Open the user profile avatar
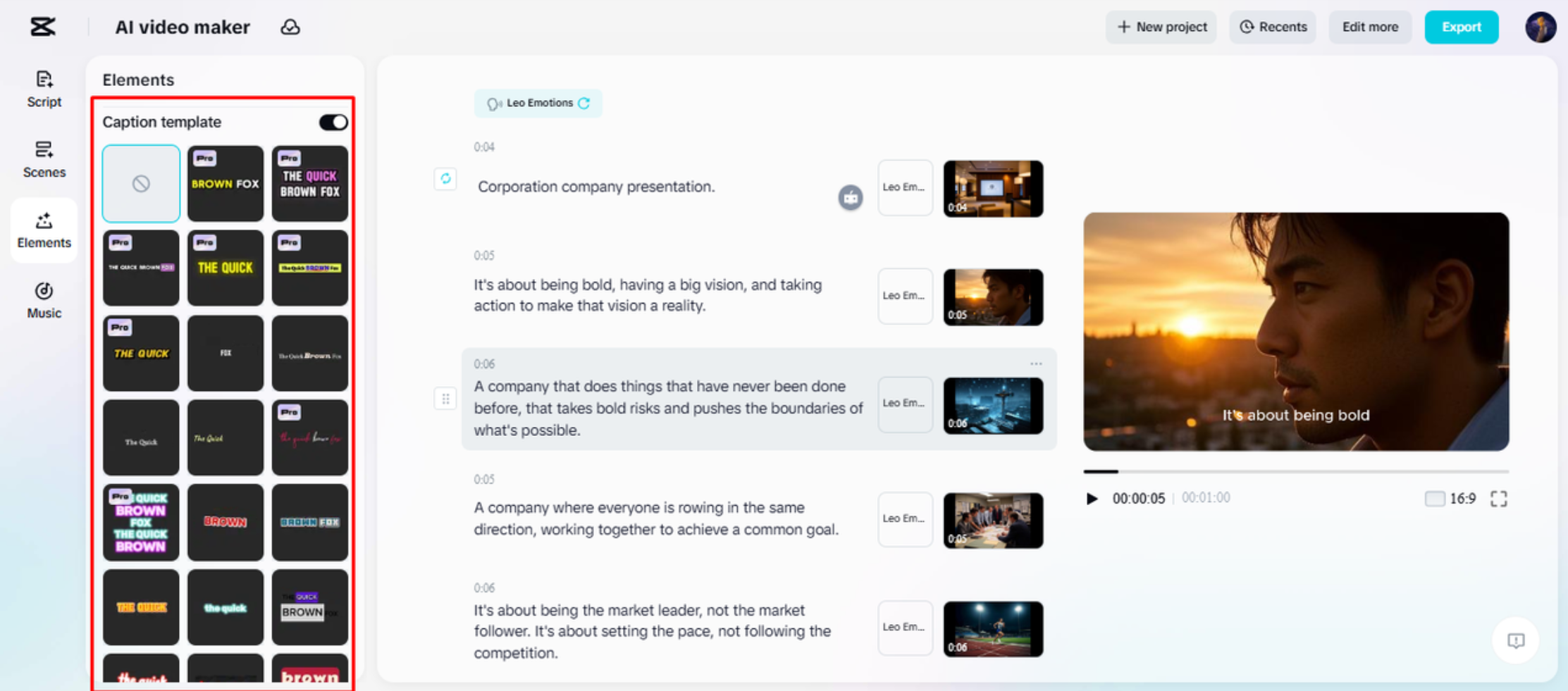This screenshot has height=691, width=1568. click(1541, 27)
